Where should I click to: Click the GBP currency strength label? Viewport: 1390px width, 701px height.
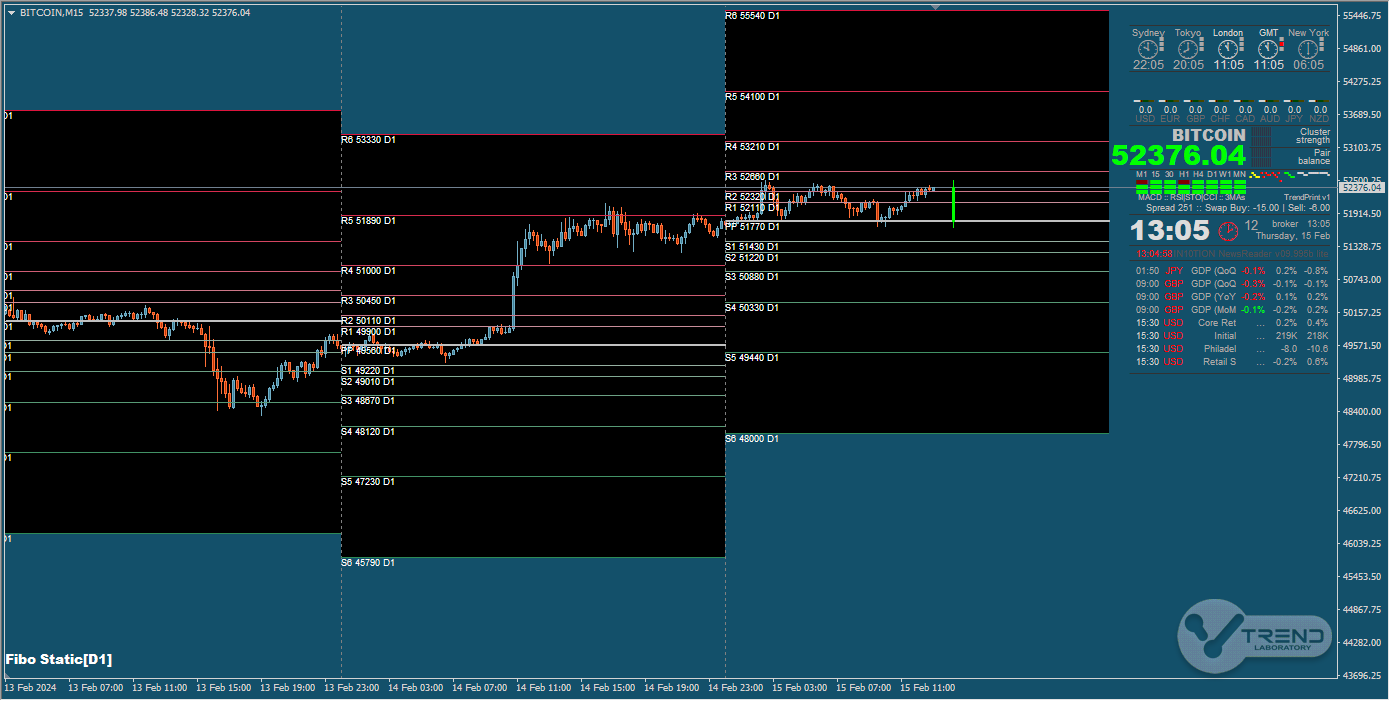[1195, 119]
